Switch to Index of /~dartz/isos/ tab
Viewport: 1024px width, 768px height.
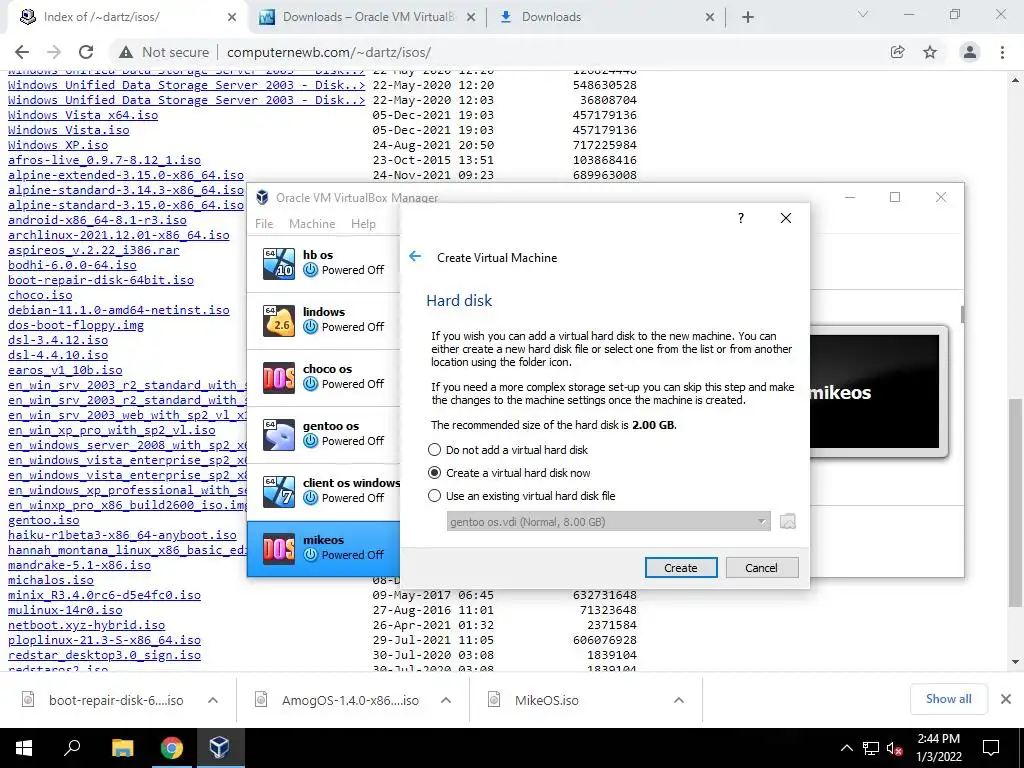tap(126, 18)
